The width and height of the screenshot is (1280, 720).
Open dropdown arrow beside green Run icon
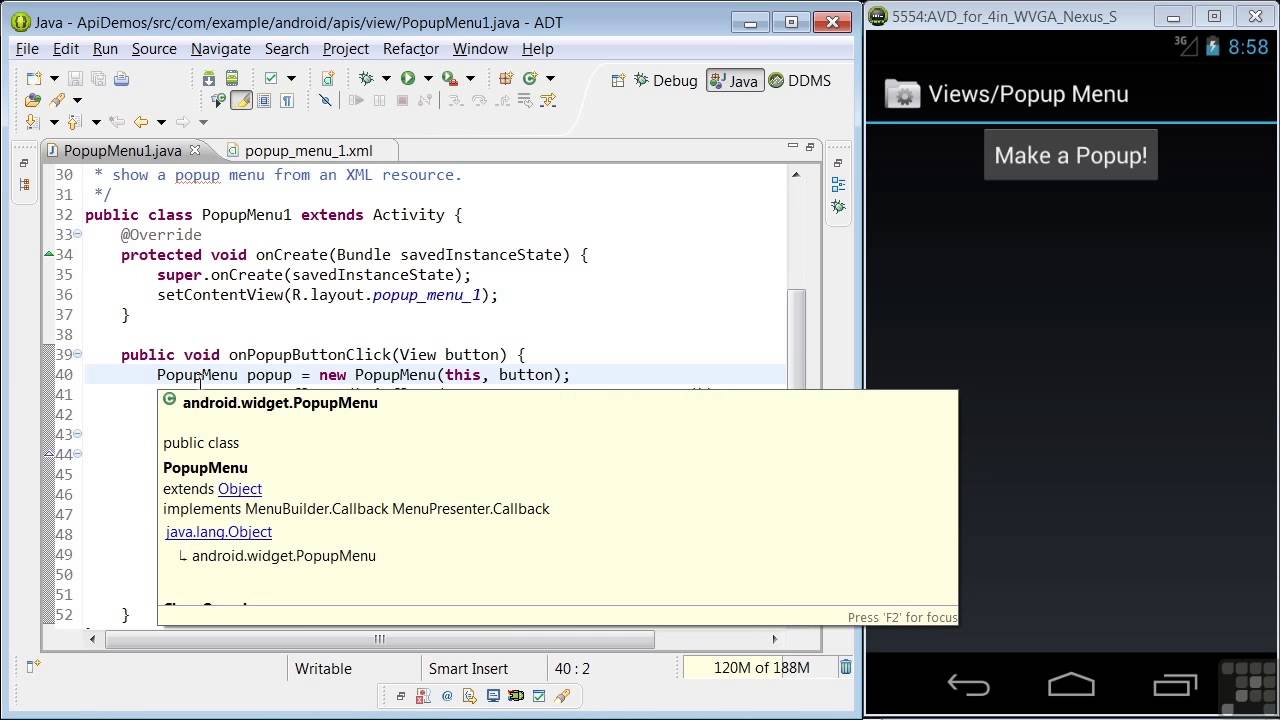[428, 79]
